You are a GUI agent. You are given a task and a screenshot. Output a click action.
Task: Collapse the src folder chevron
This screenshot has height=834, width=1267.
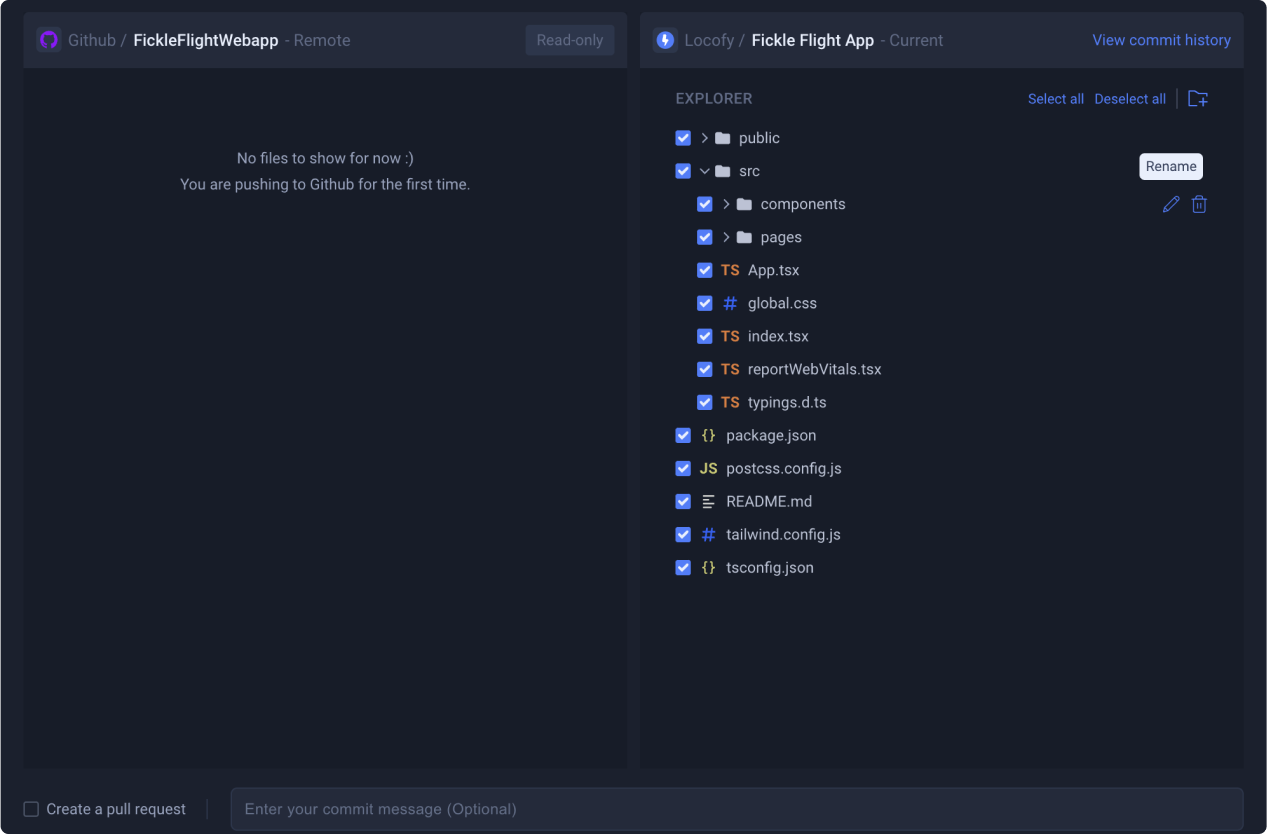(x=704, y=171)
